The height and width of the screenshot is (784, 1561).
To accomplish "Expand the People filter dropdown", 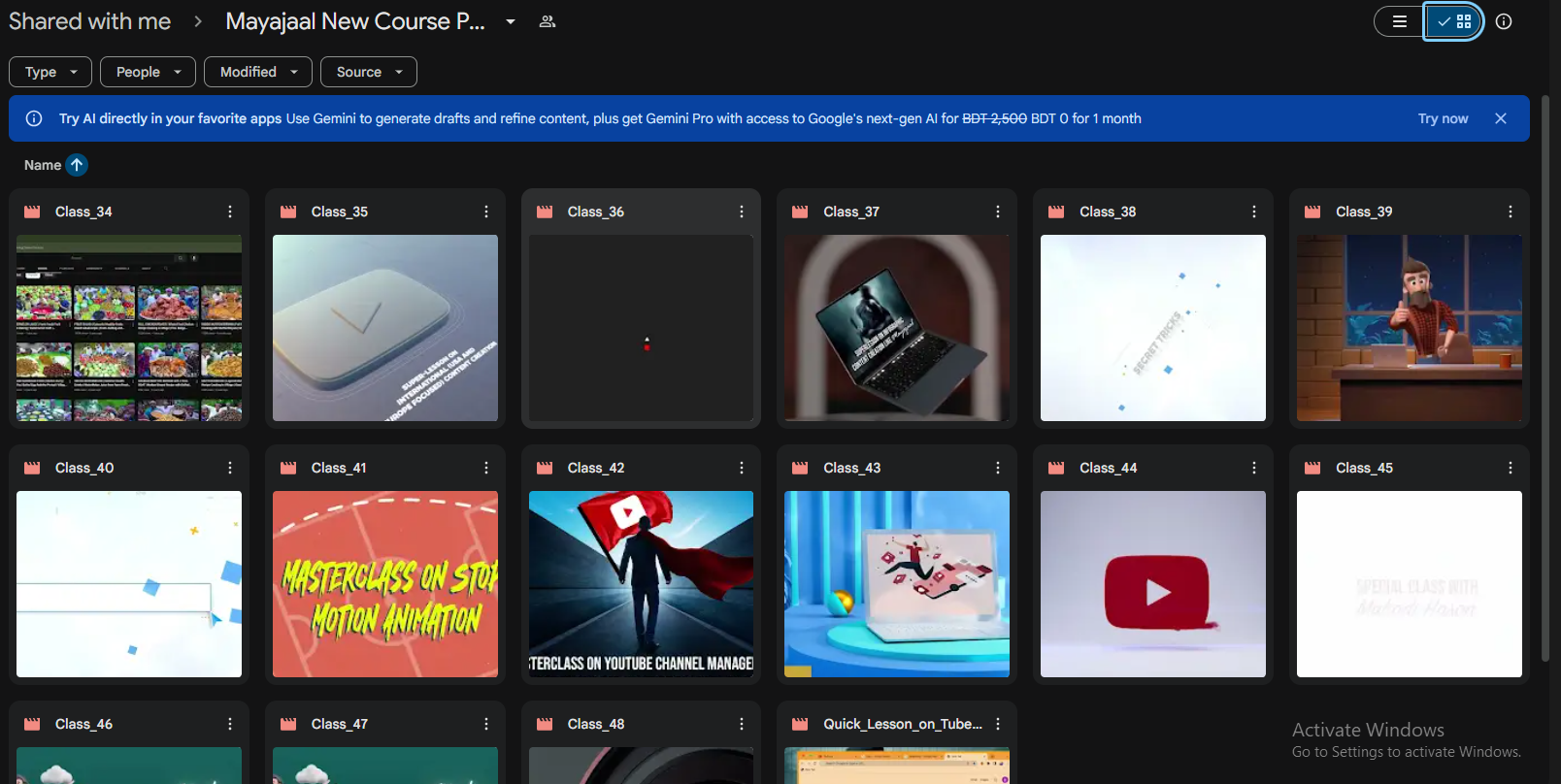I will click(148, 72).
